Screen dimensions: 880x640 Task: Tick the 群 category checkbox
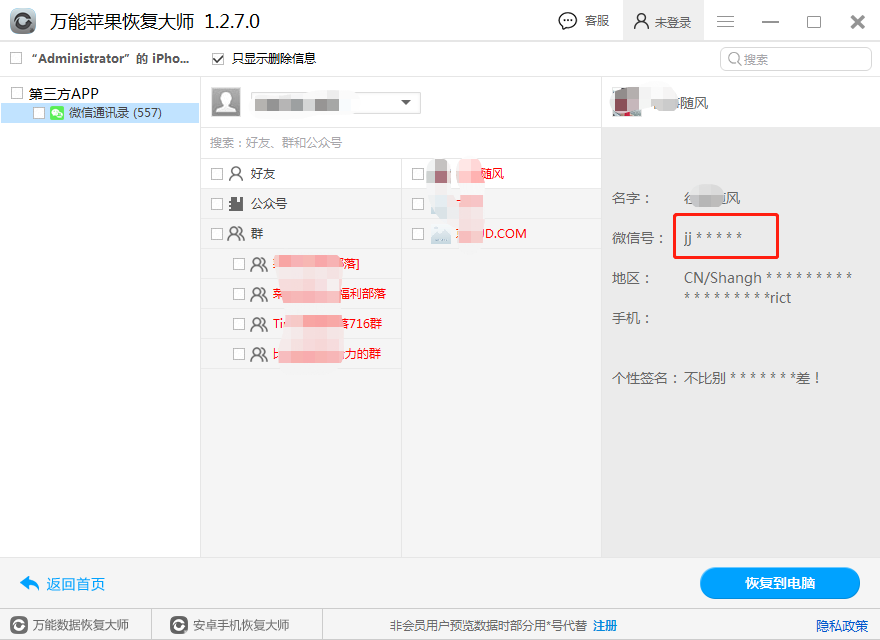pyautogui.click(x=217, y=234)
